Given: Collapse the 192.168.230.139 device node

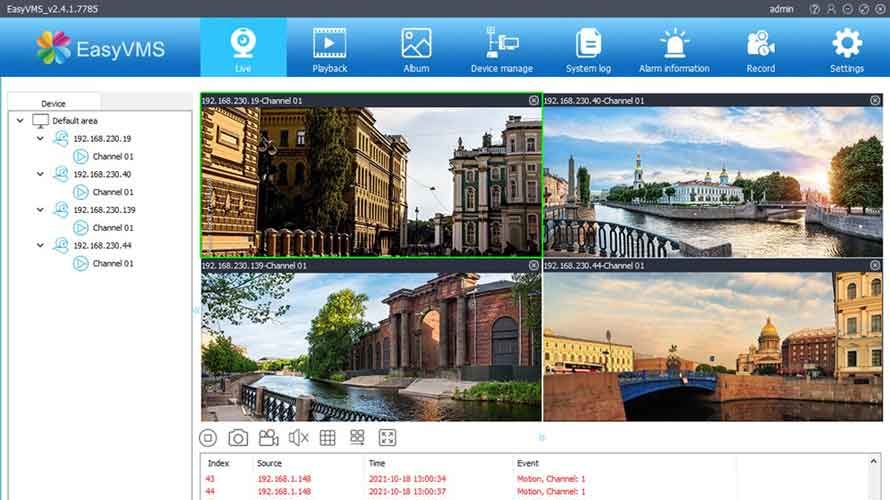Looking at the screenshot, I should coord(40,210).
